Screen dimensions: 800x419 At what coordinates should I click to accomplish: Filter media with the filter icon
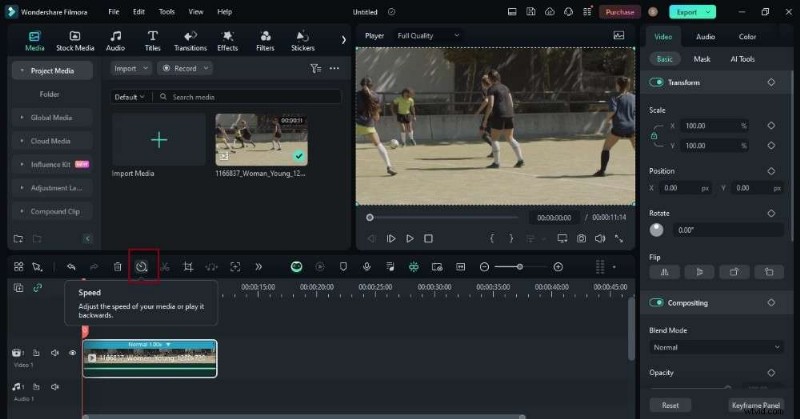(315, 68)
